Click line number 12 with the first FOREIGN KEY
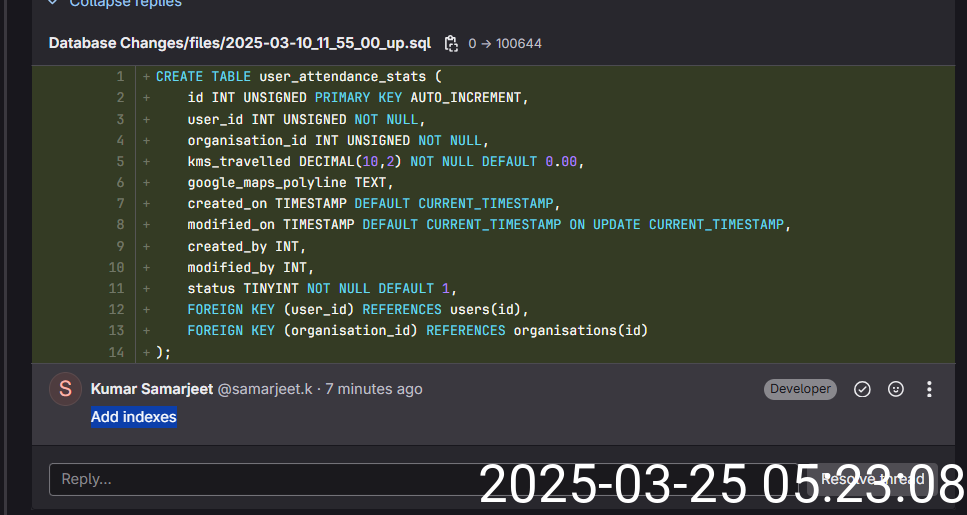This screenshot has width=967, height=515. click(x=117, y=309)
